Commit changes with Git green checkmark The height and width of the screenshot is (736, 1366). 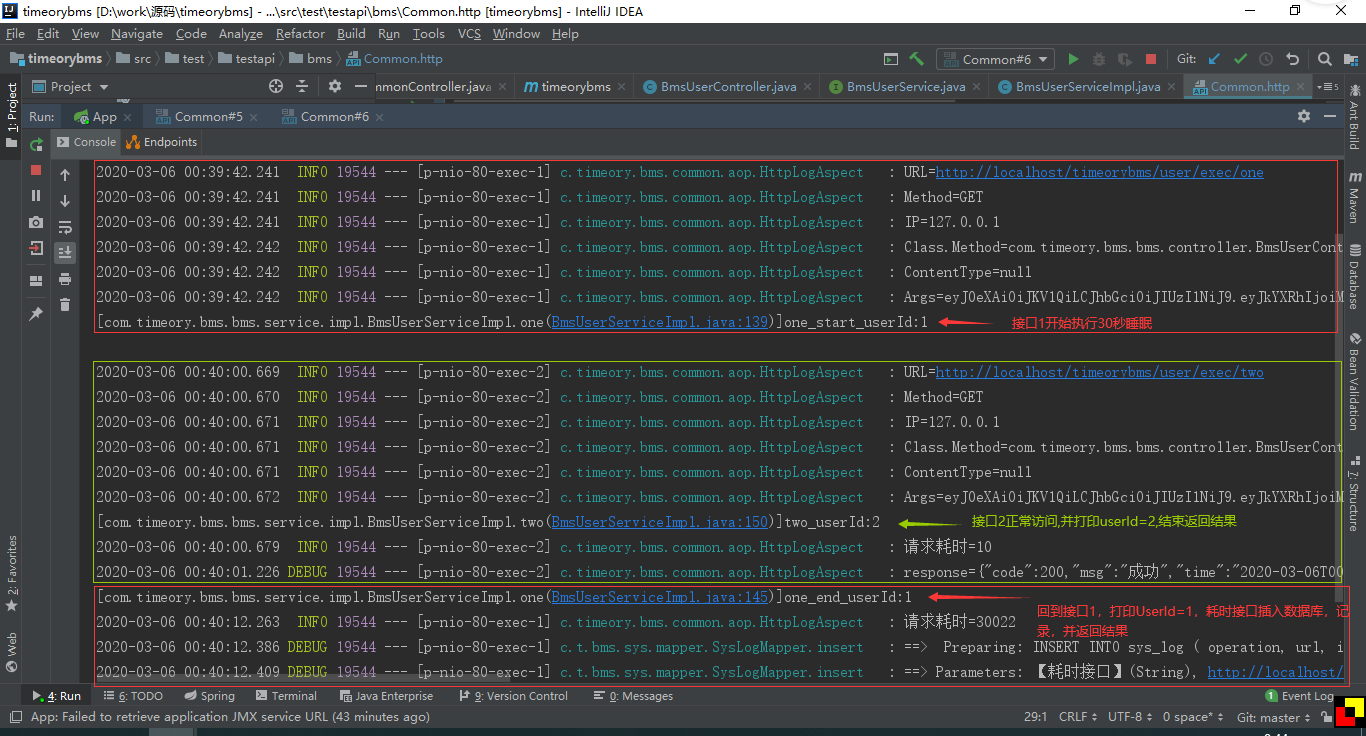click(1240, 59)
